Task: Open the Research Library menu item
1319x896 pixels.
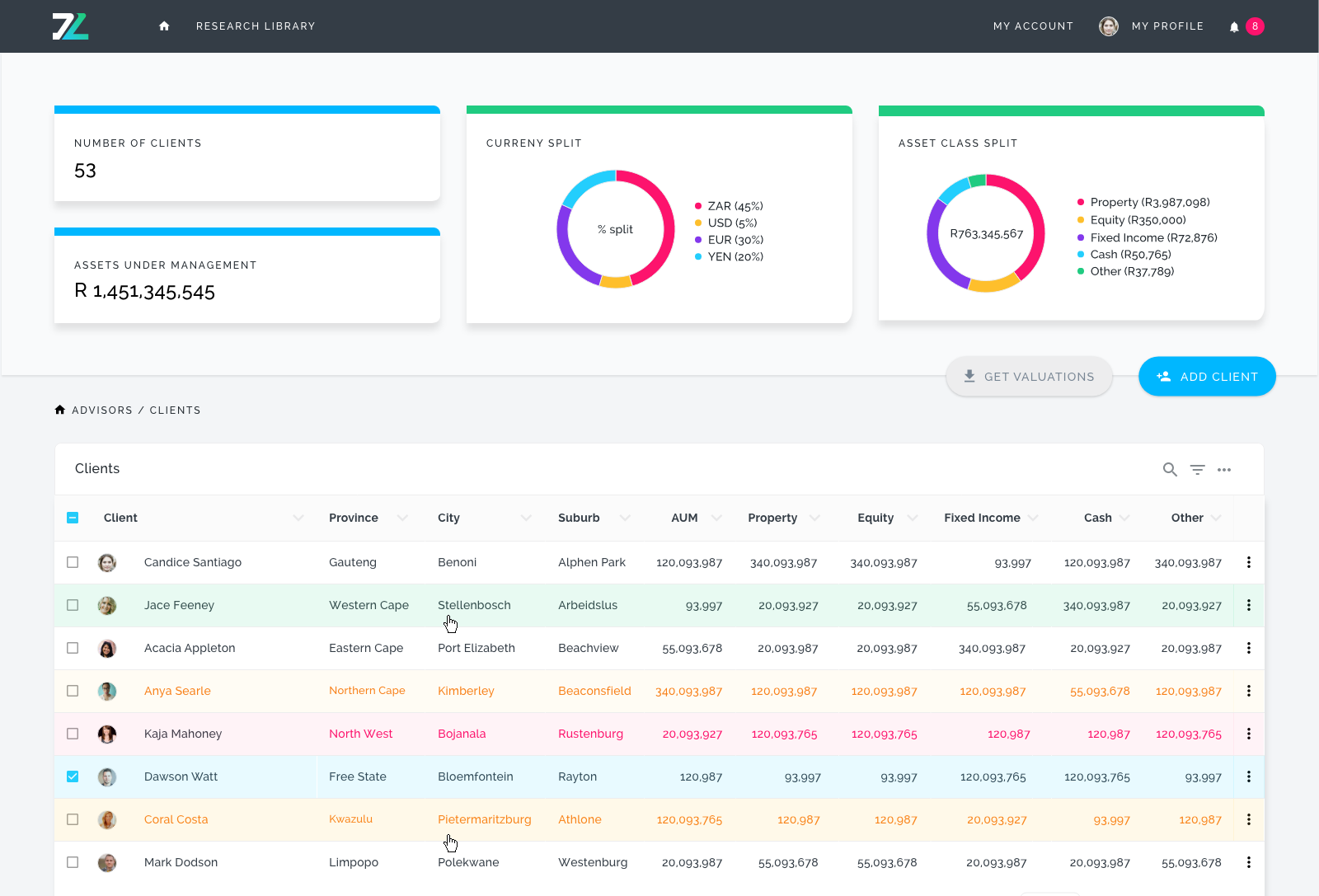Action: point(256,26)
